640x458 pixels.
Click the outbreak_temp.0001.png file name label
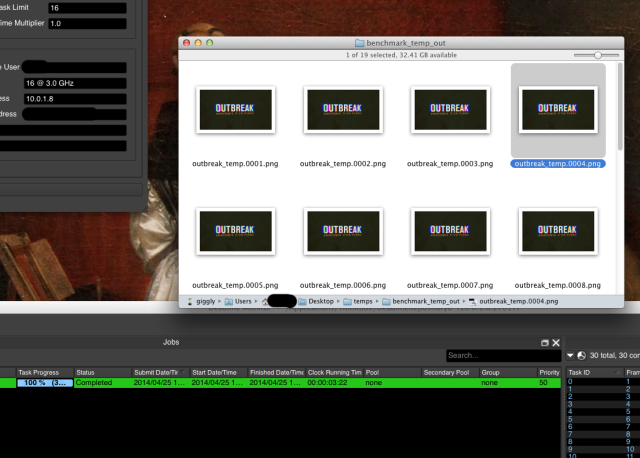[x=235, y=164]
